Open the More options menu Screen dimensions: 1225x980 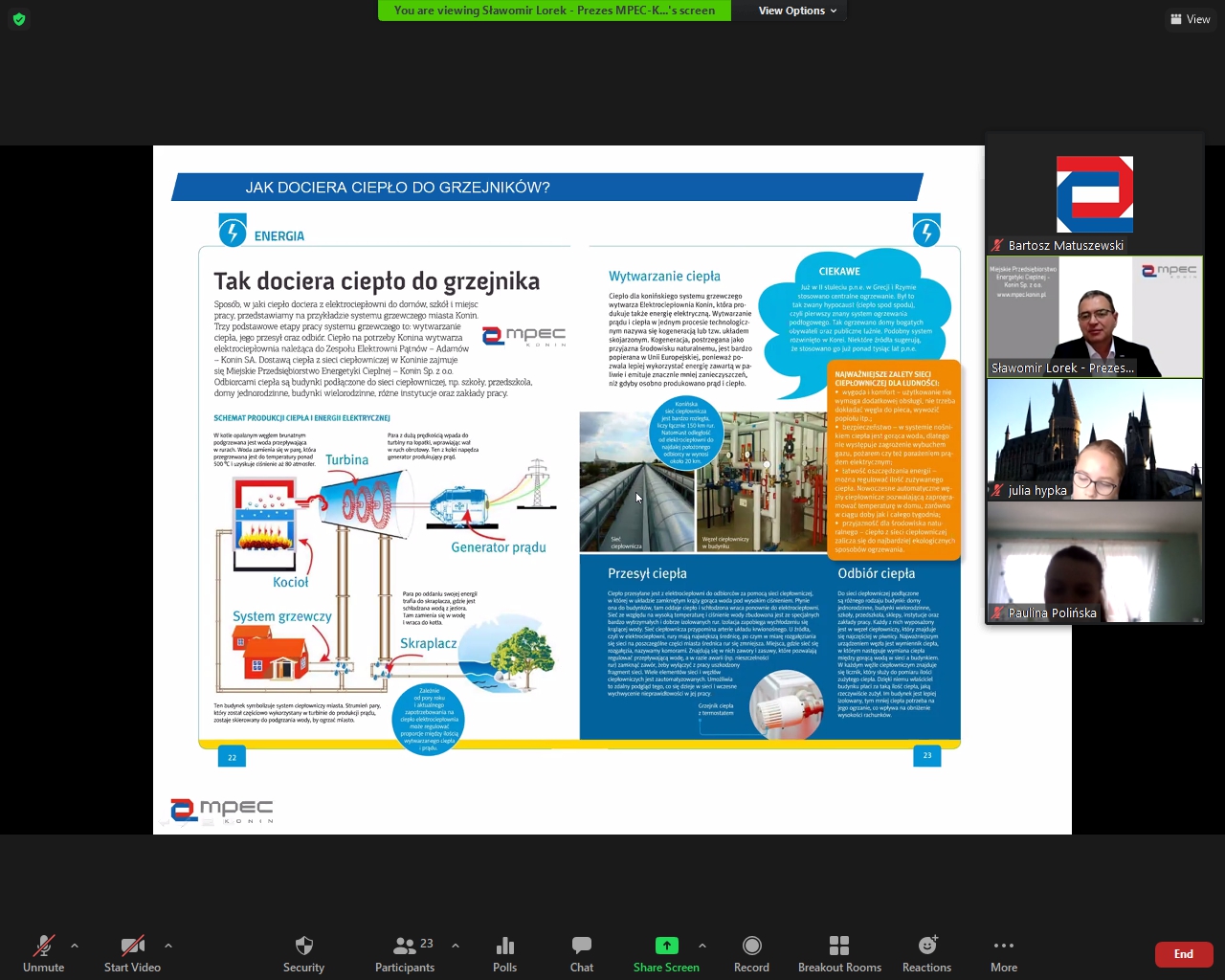[1003, 953]
